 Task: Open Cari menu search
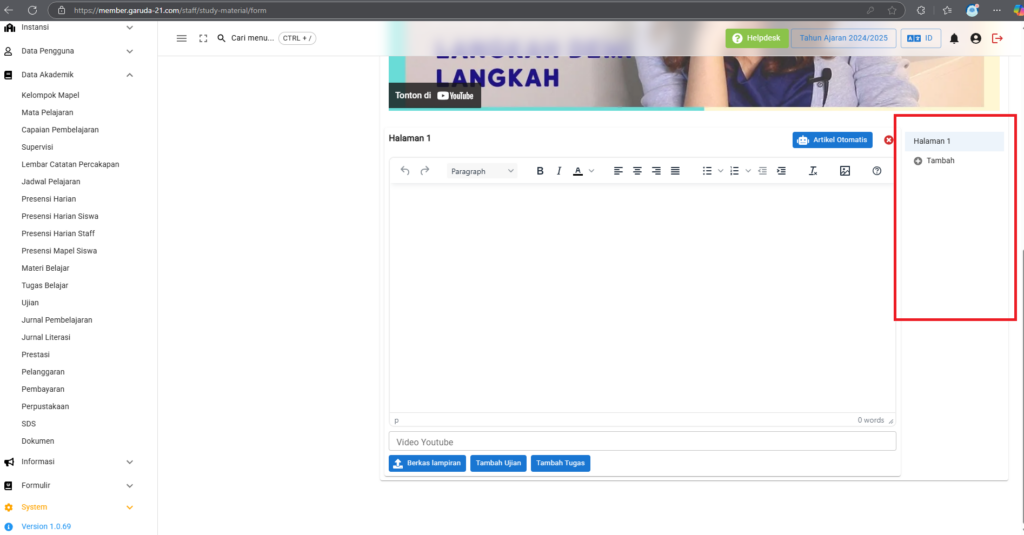pyautogui.click(x=252, y=39)
